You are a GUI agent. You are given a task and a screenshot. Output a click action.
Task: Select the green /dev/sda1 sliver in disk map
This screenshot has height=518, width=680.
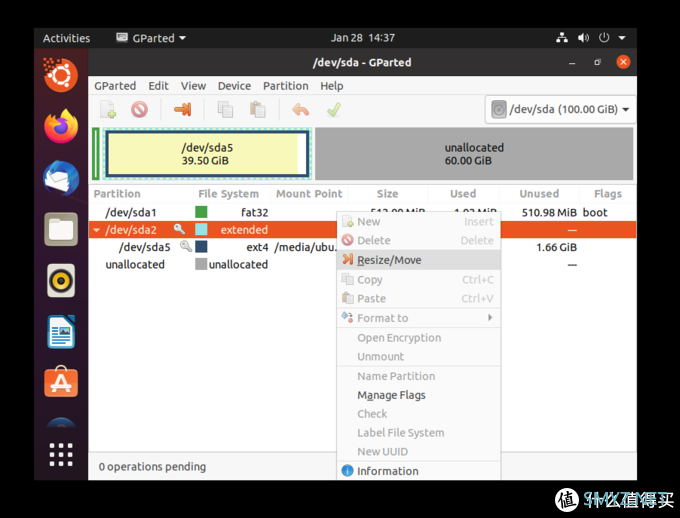coord(96,154)
